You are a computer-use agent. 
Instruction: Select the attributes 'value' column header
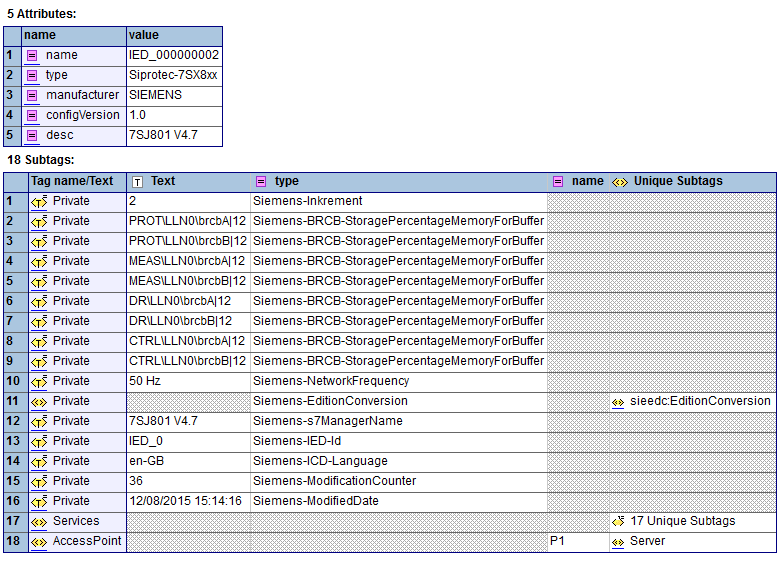point(174,36)
